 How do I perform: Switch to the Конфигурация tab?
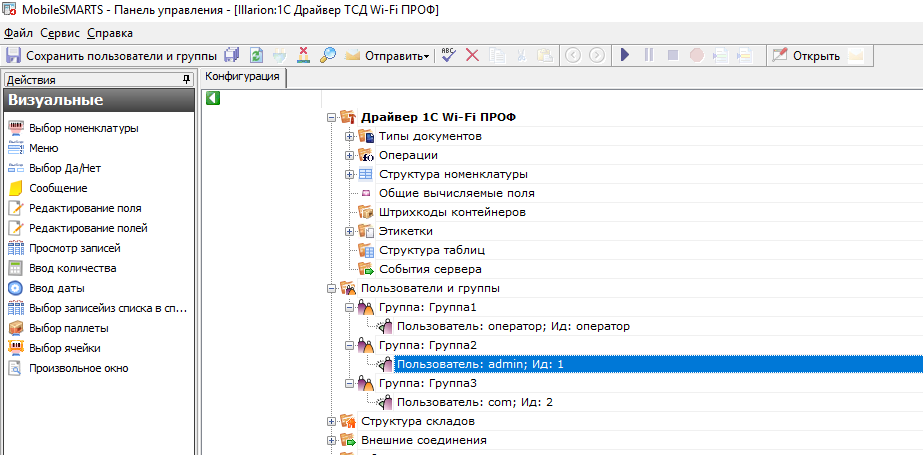[x=242, y=77]
